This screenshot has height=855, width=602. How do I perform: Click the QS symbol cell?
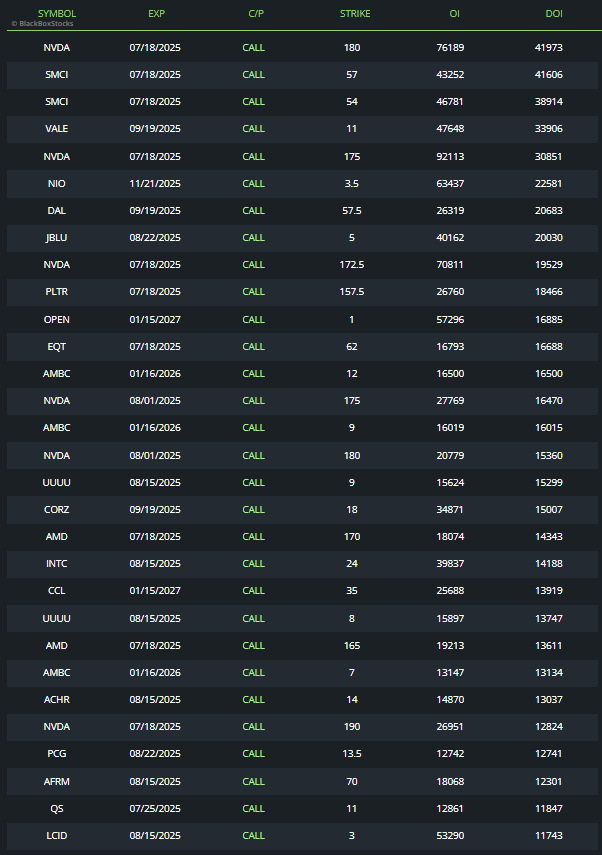[57, 809]
